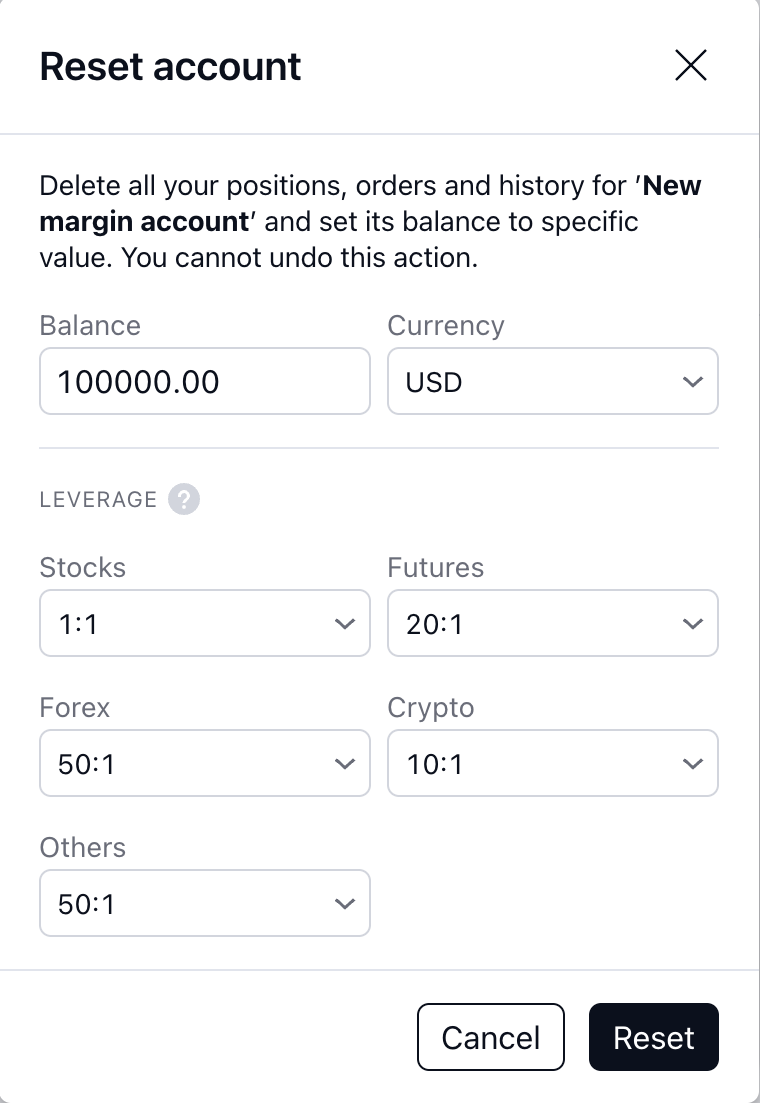The image size is (760, 1103).
Task: Open the Crypto leverage dropdown showing 10:1
Action: pyautogui.click(x=540, y=763)
